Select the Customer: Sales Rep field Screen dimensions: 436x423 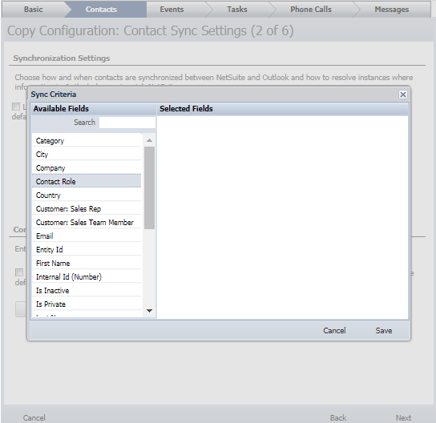(86, 209)
